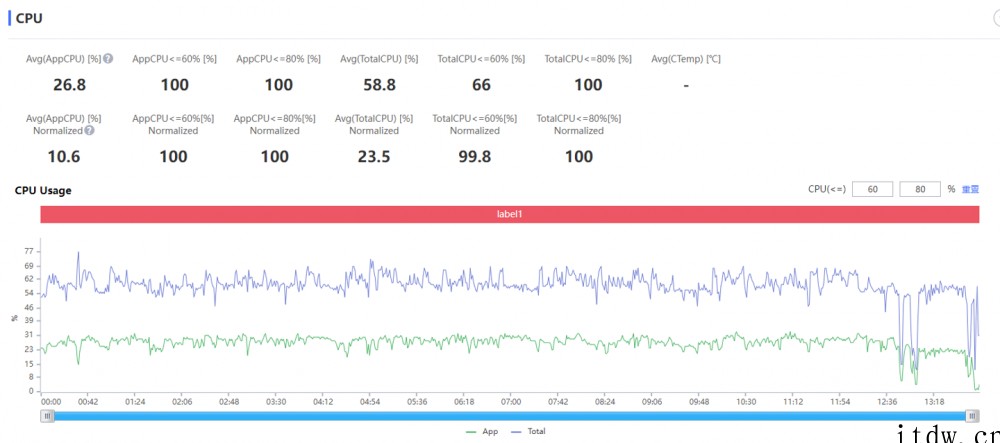The width and height of the screenshot is (1000, 443).
Task: Click the right handle of time range slider
Action: click(972, 415)
